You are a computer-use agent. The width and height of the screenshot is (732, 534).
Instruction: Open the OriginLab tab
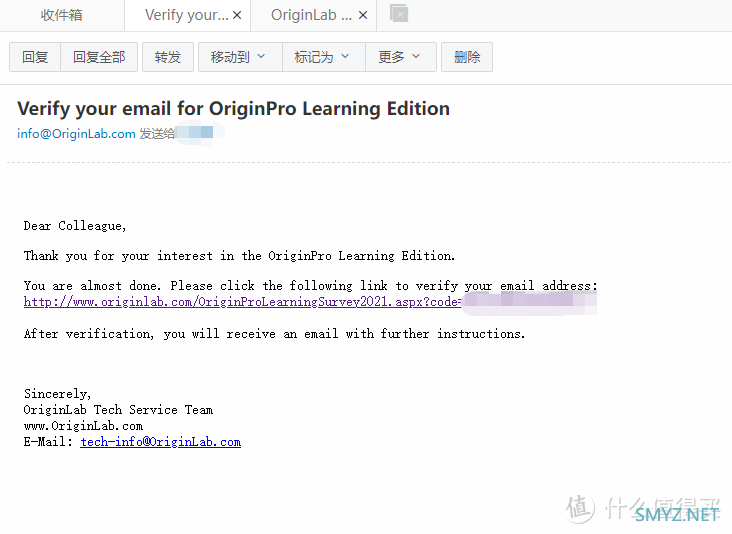click(311, 15)
